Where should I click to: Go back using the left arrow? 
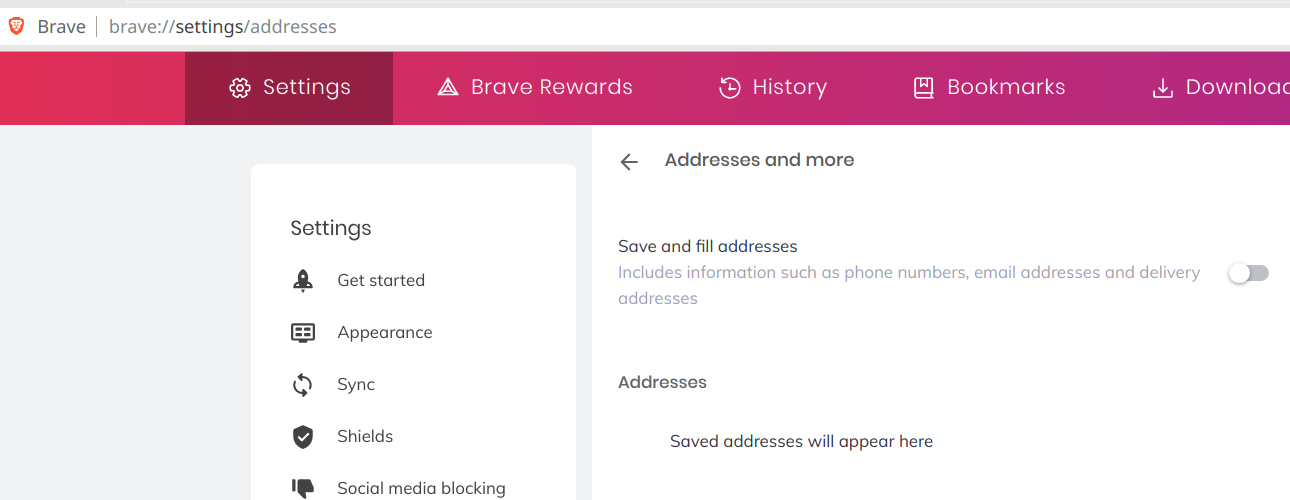point(629,162)
